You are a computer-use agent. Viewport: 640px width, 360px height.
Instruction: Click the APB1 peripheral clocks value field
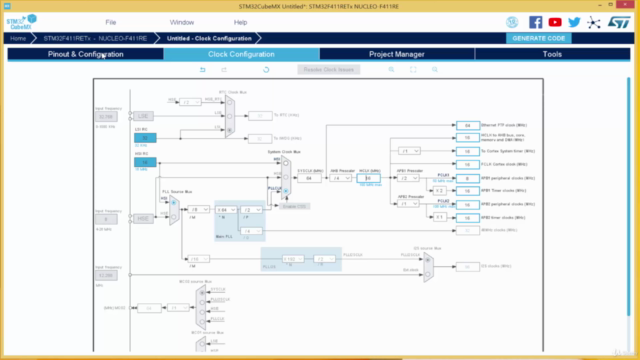[467, 178]
